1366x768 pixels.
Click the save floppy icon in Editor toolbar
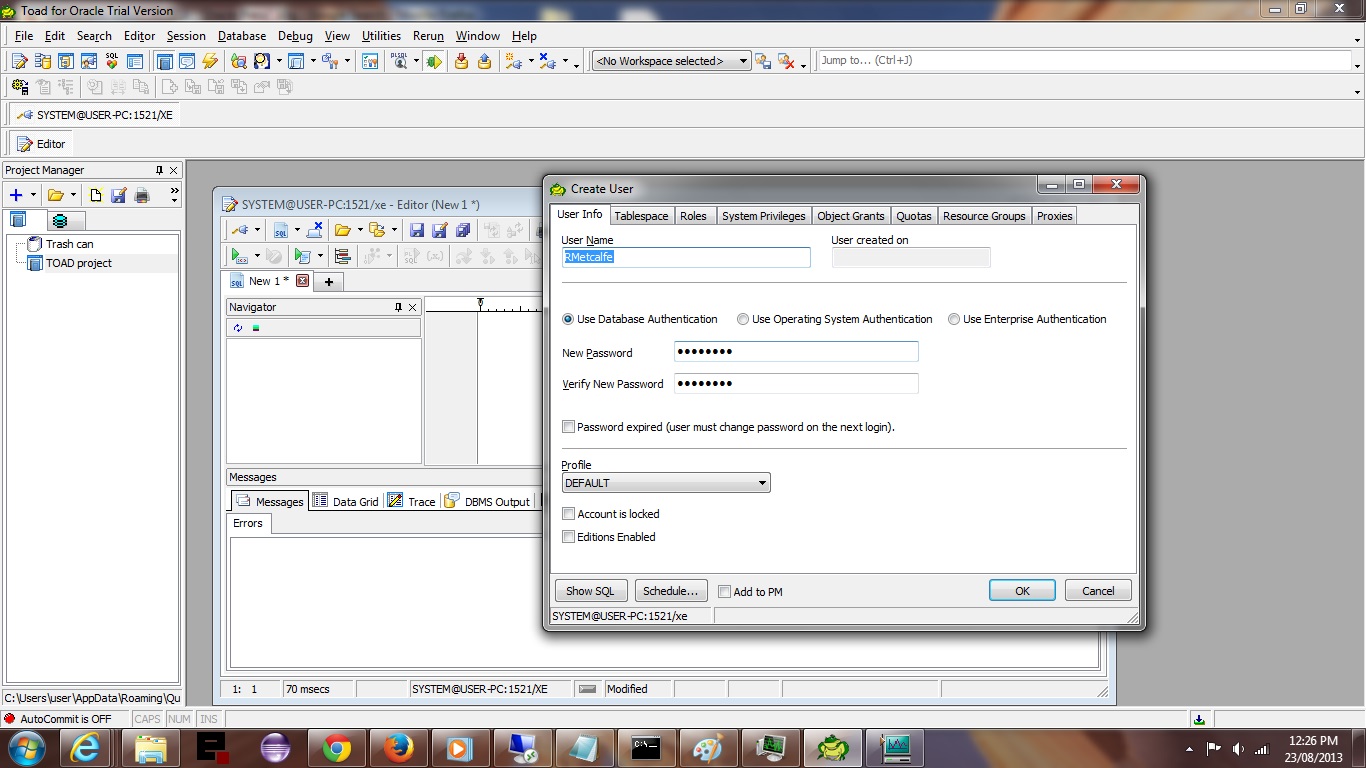pos(417,230)
